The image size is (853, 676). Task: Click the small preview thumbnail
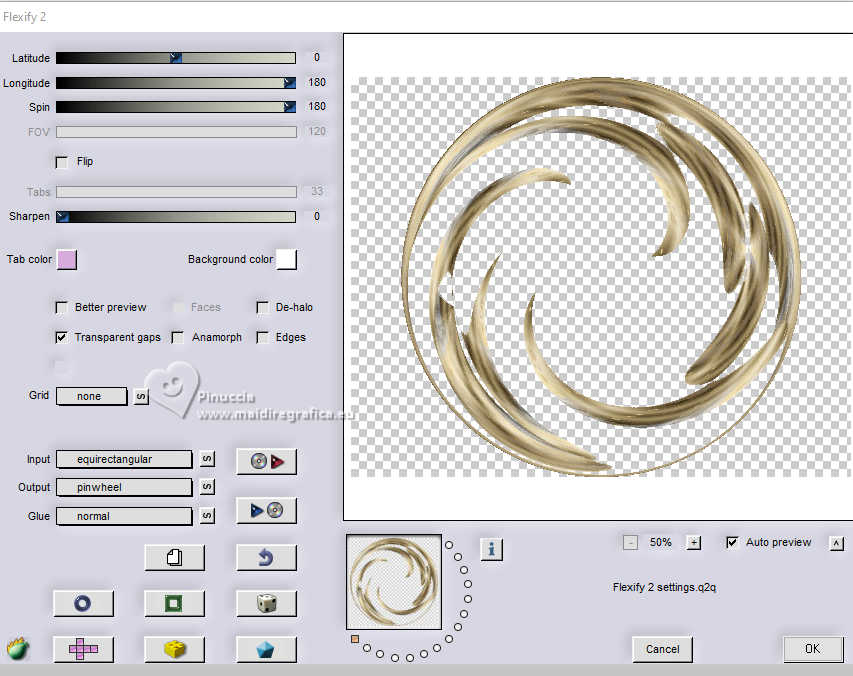click(394, 582)
